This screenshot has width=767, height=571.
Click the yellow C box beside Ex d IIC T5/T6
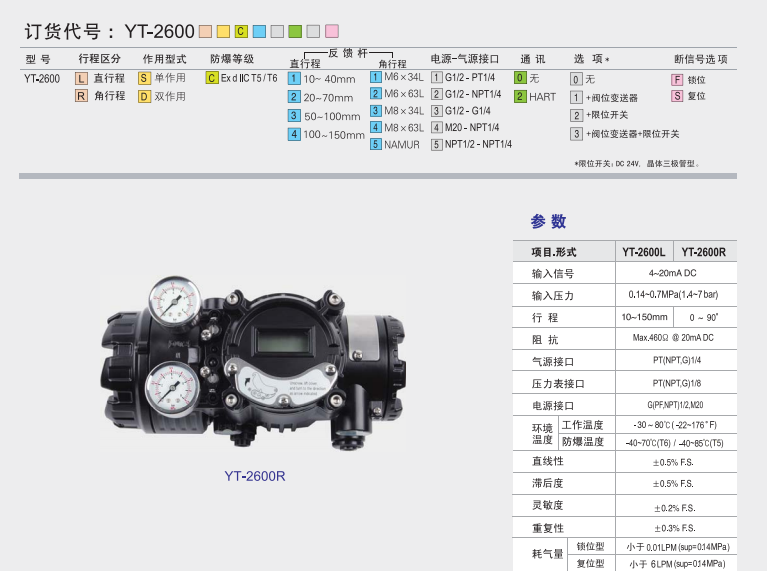(211, 78)
